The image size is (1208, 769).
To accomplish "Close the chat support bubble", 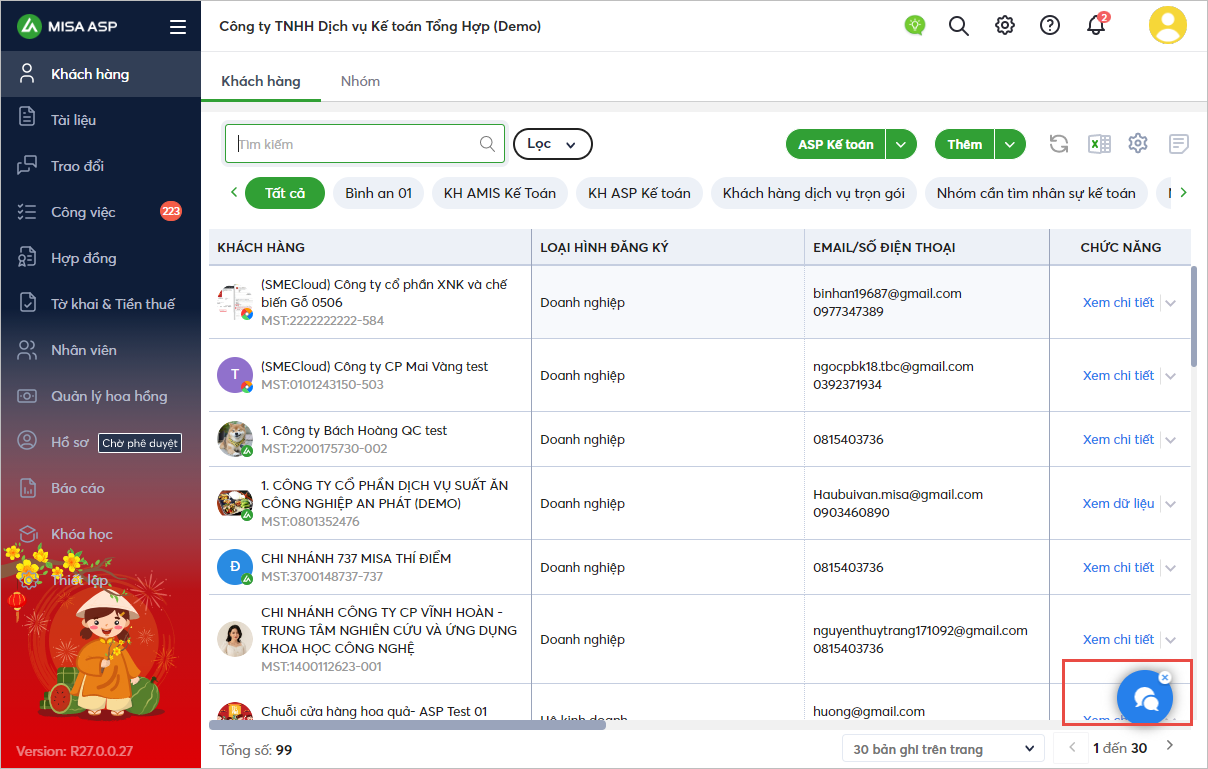I will tap(1165, 677).
